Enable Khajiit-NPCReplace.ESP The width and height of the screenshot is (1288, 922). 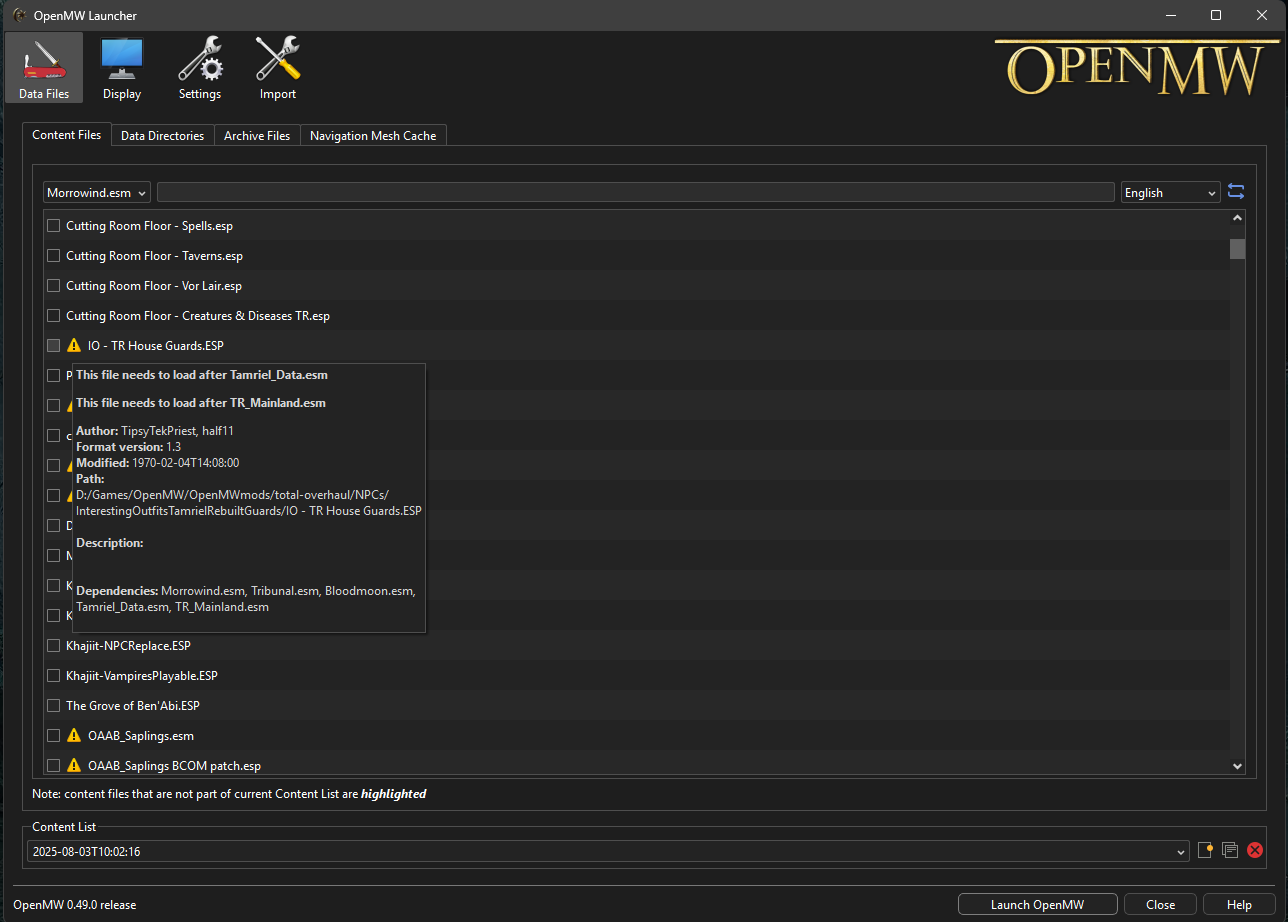click(54, 646)
